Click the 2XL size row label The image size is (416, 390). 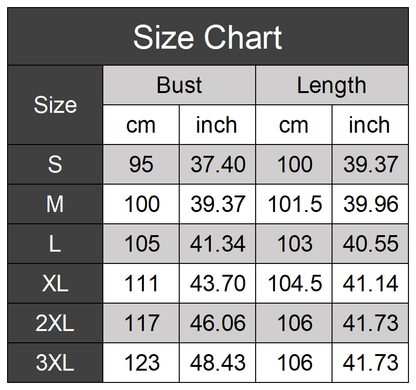(55, 323)
